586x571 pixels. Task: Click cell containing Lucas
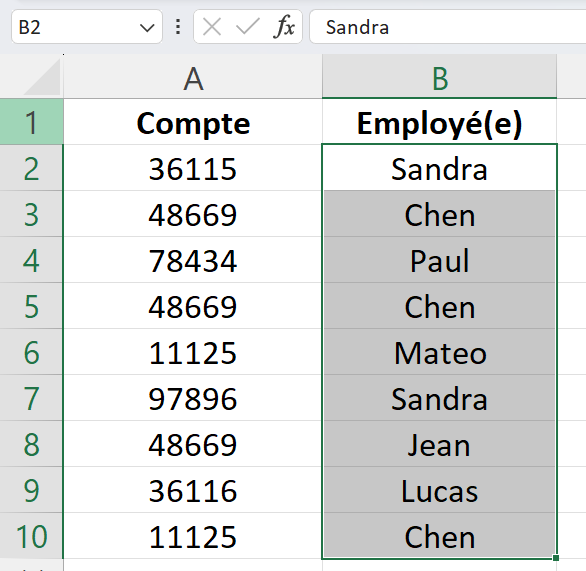pyautogui.click(x=440, y=490)
